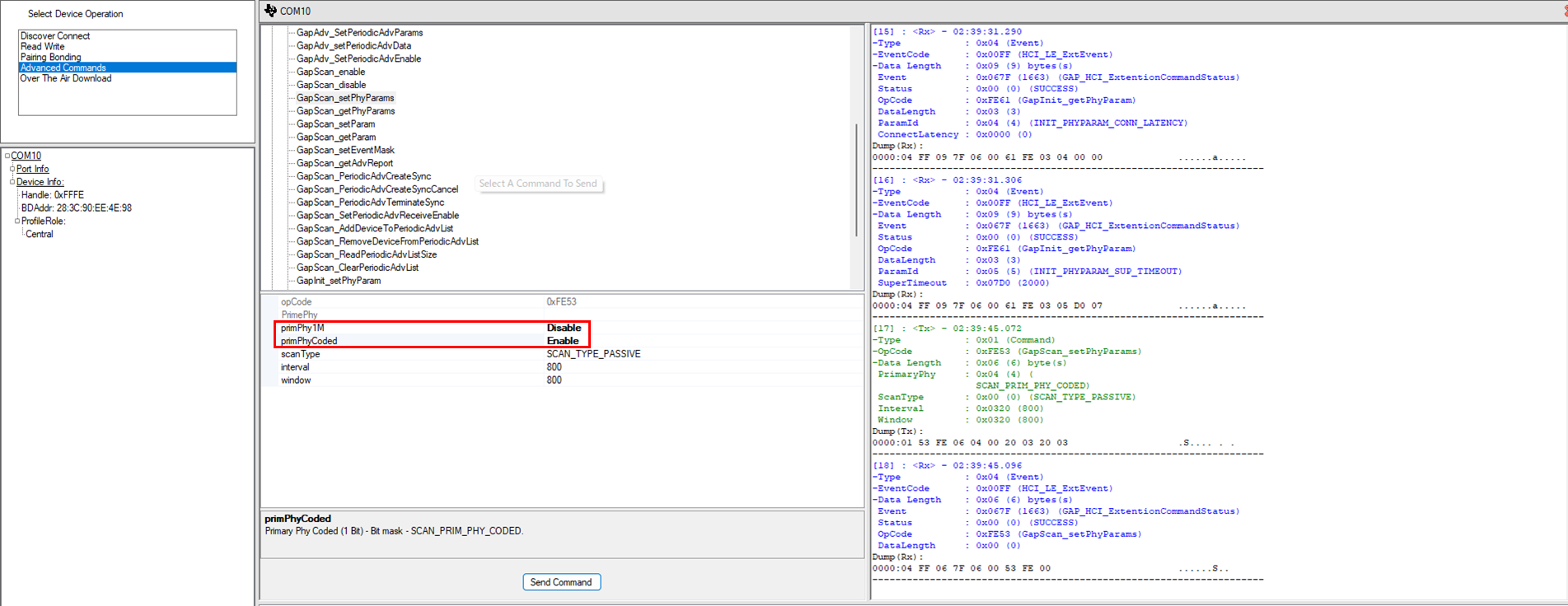Click INIT_PHYPARAM_CONN_LATENCY text in log

[x=1108, y=124]
